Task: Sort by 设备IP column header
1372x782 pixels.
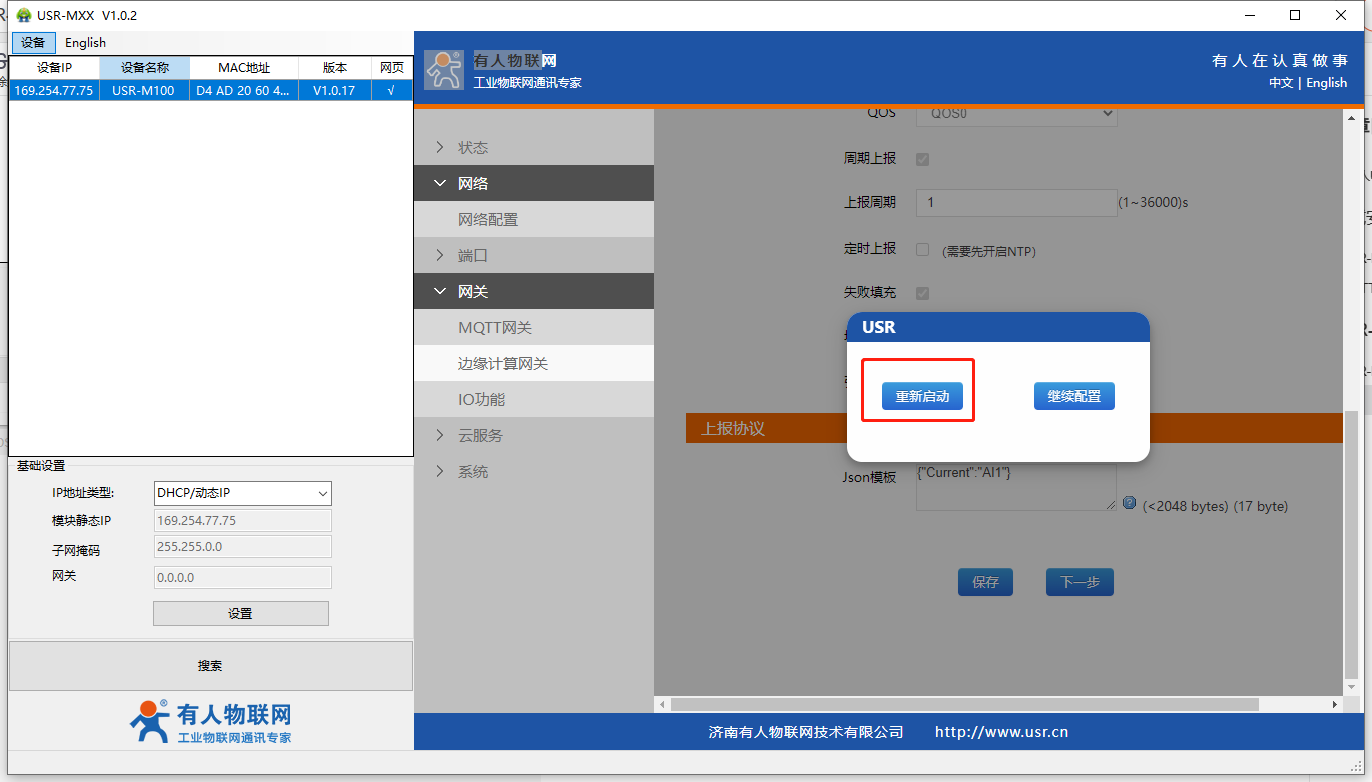Action: [54, 68]
